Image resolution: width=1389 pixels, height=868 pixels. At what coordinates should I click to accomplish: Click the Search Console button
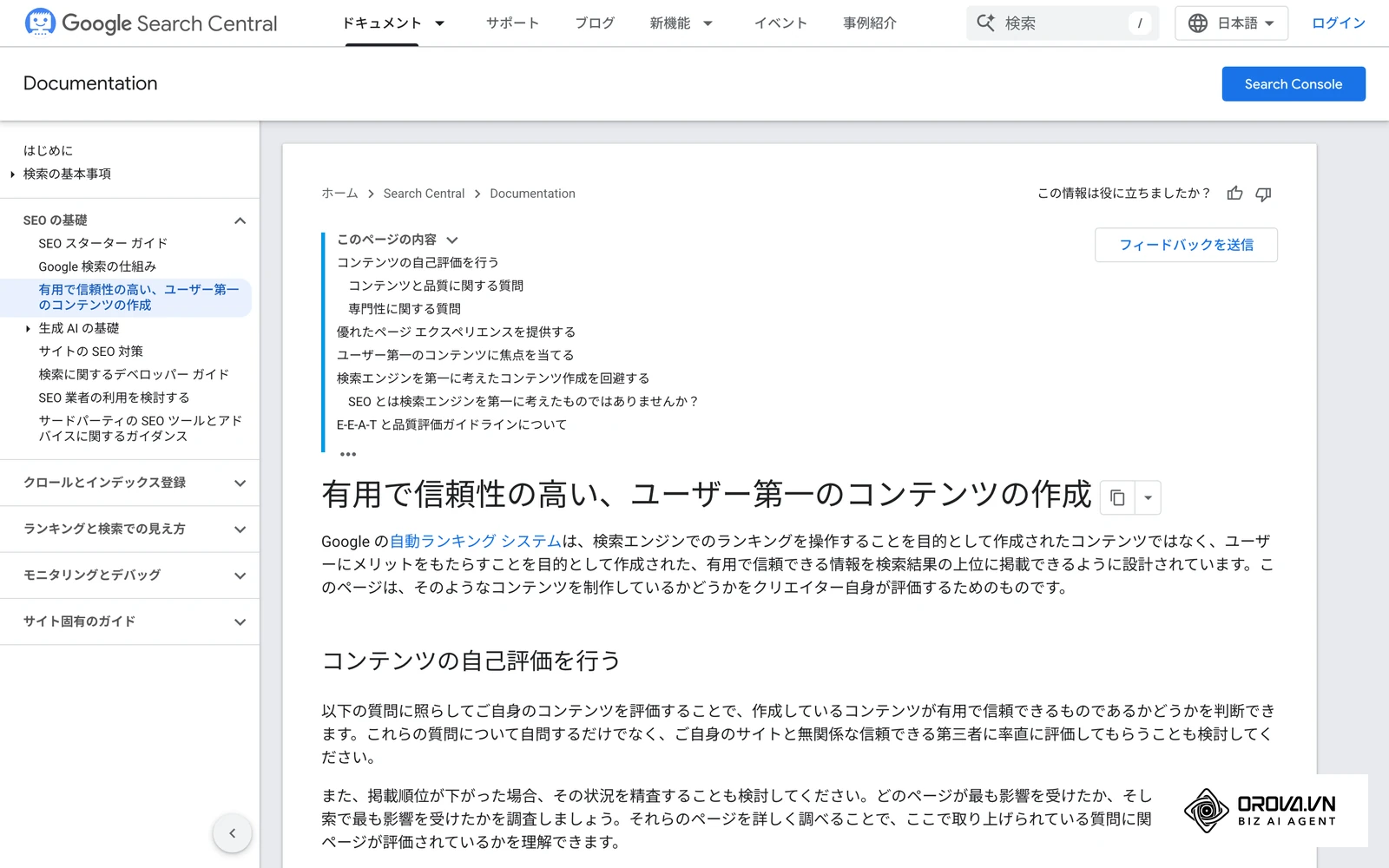(x=1294, y=84)
